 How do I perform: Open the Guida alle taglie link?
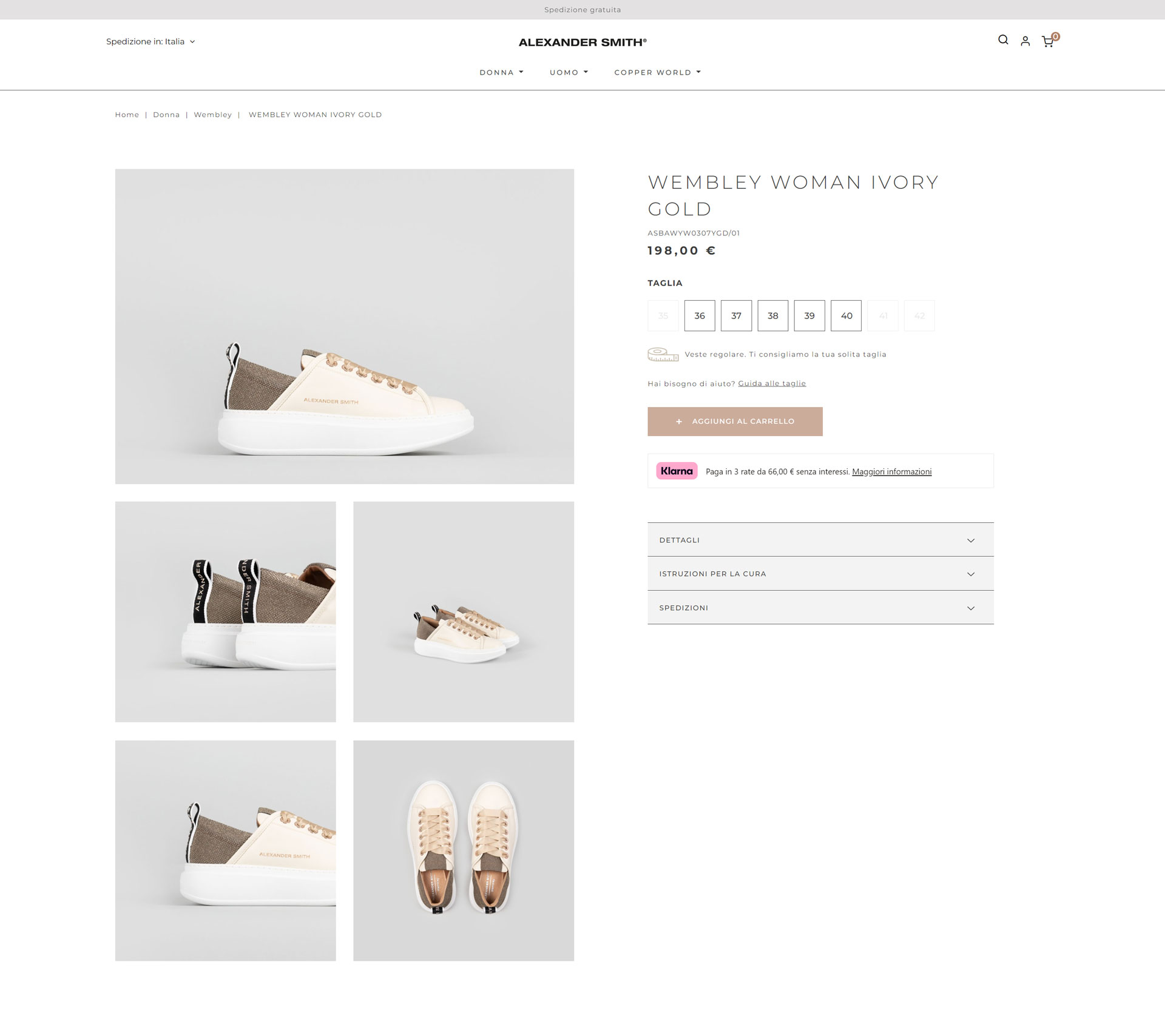point(772,383)
